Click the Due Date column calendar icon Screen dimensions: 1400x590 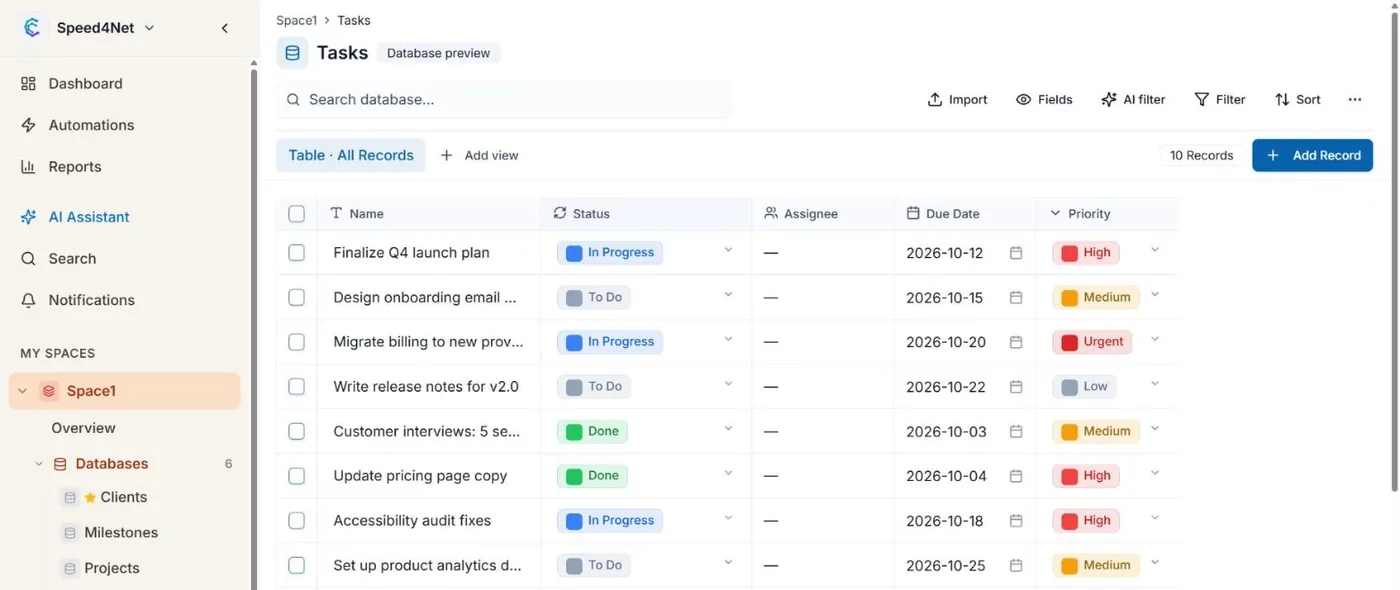[913, 213]
